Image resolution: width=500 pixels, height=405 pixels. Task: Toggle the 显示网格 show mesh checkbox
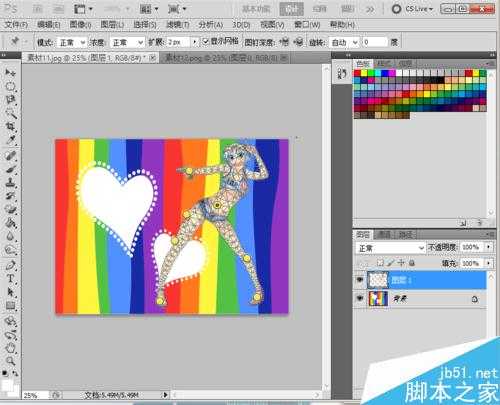click(206, 41)
